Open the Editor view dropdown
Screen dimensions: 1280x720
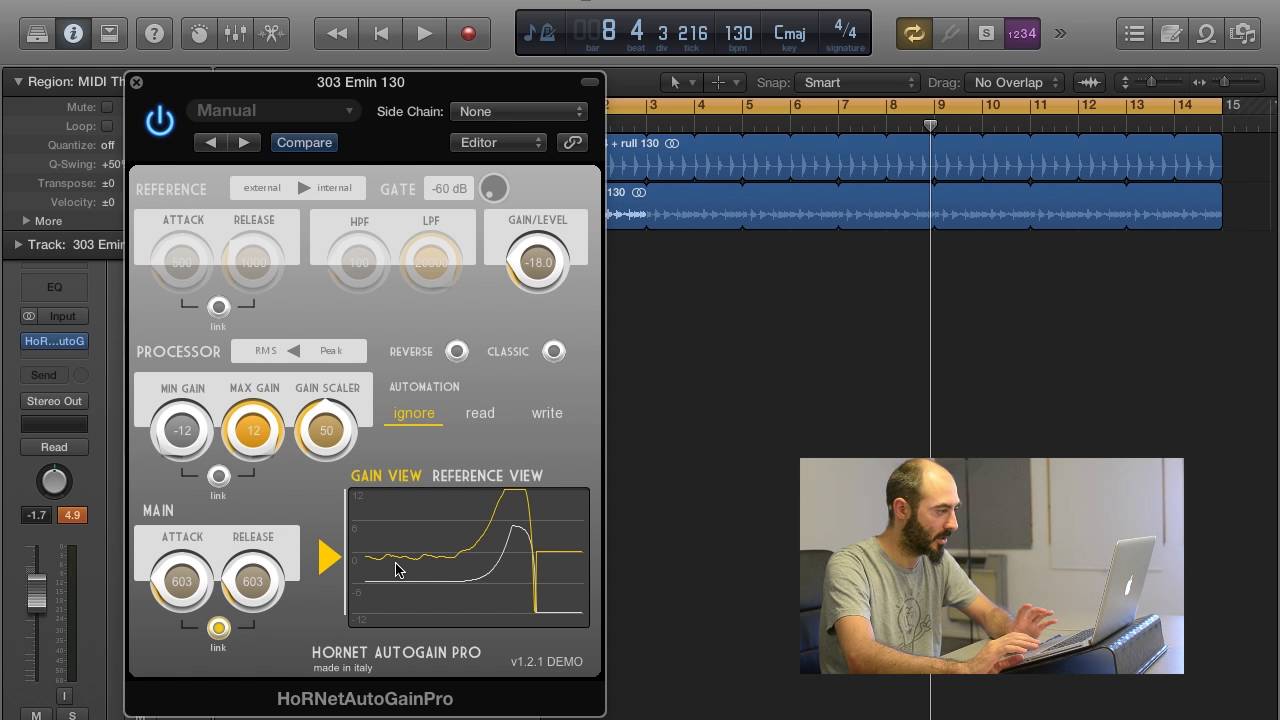coord(498,143)
